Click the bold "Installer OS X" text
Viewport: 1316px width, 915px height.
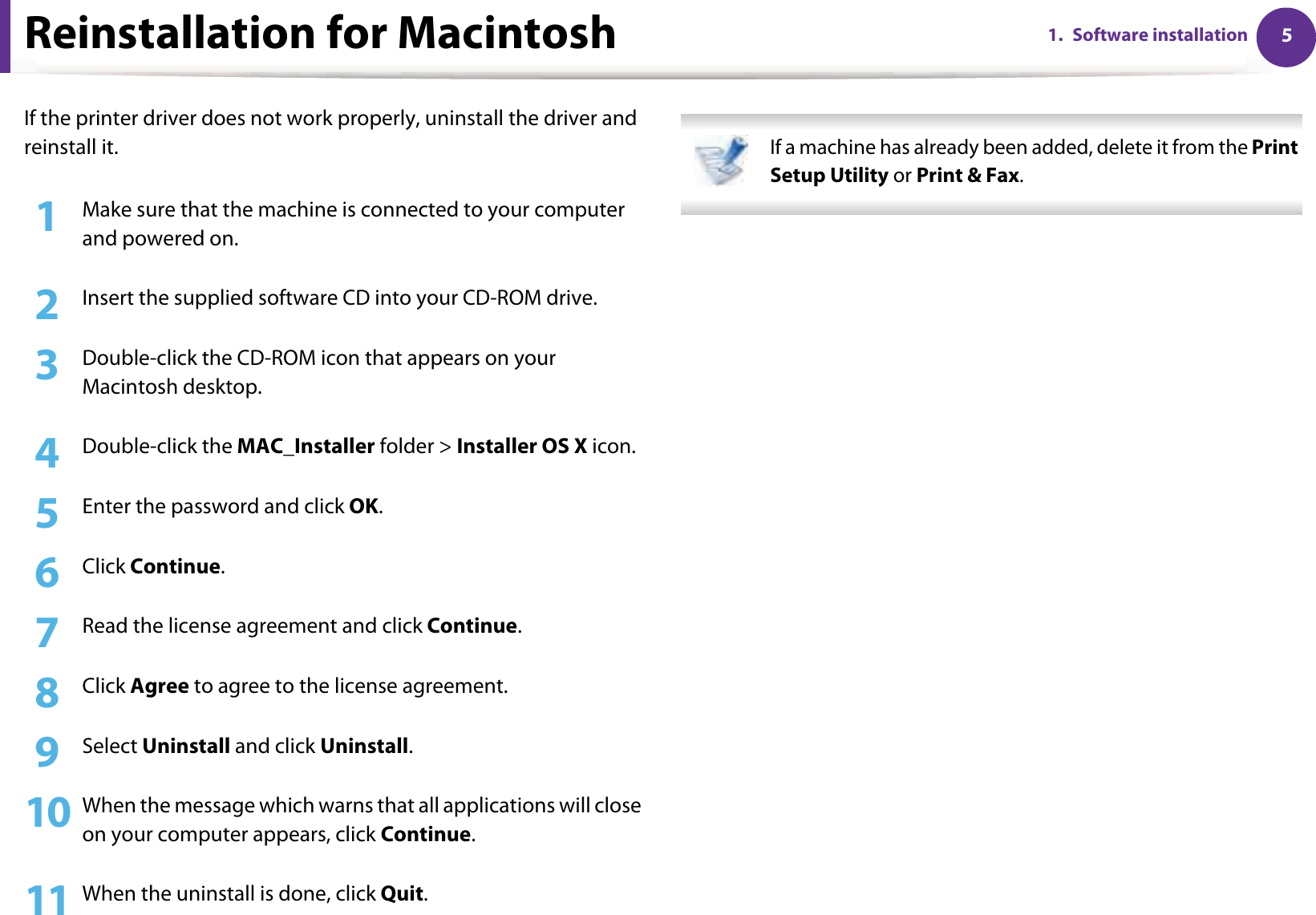521,446
